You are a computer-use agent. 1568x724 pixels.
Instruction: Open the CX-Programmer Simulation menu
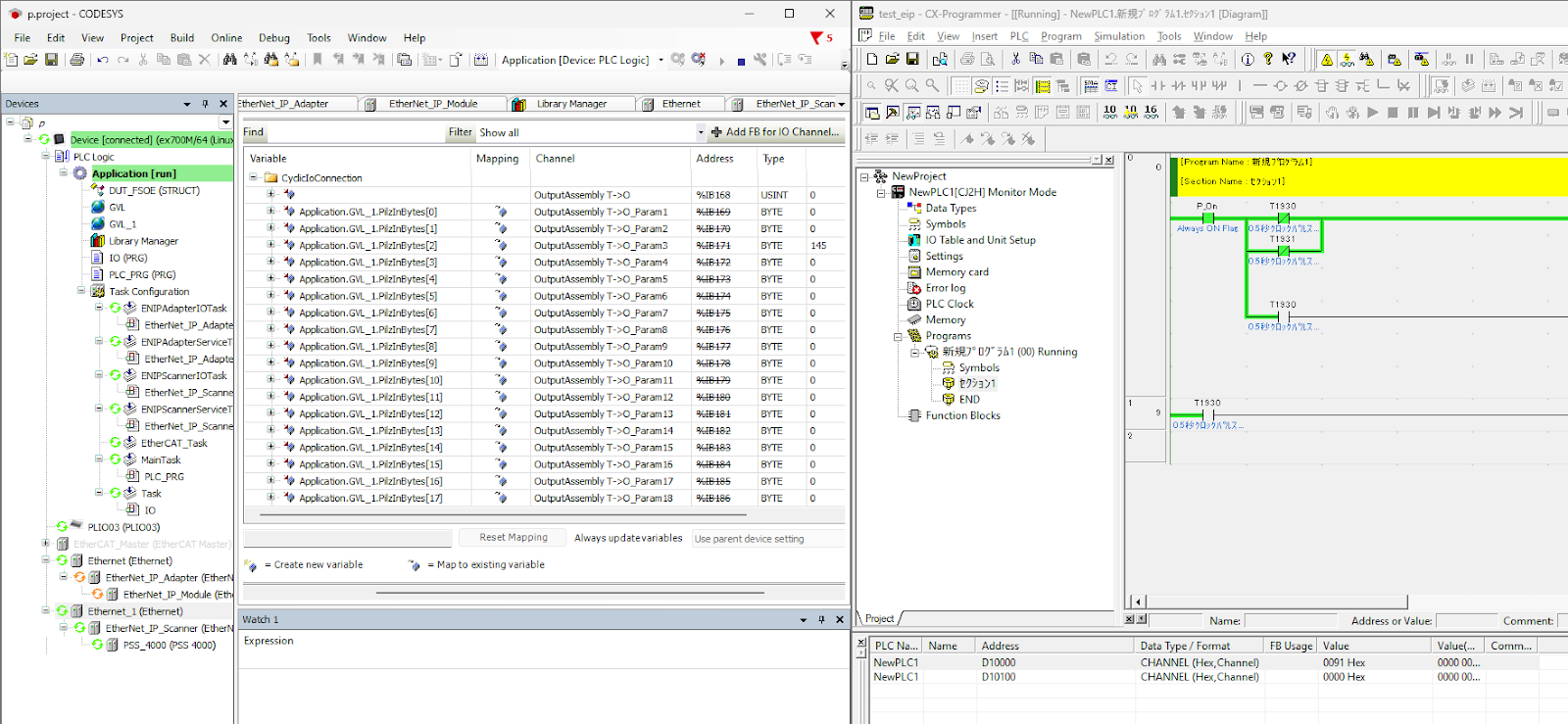(x=1119, y=36)
